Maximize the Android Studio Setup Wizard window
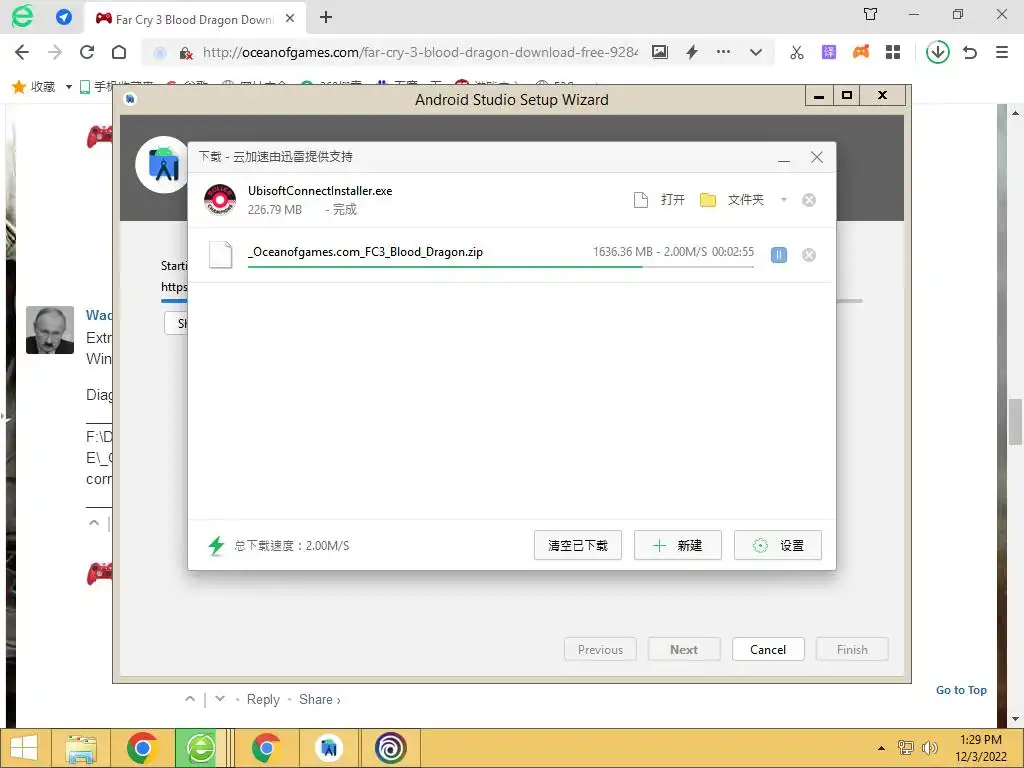The width and height of the screenshot is (1024, 768). tap(846, 95)
